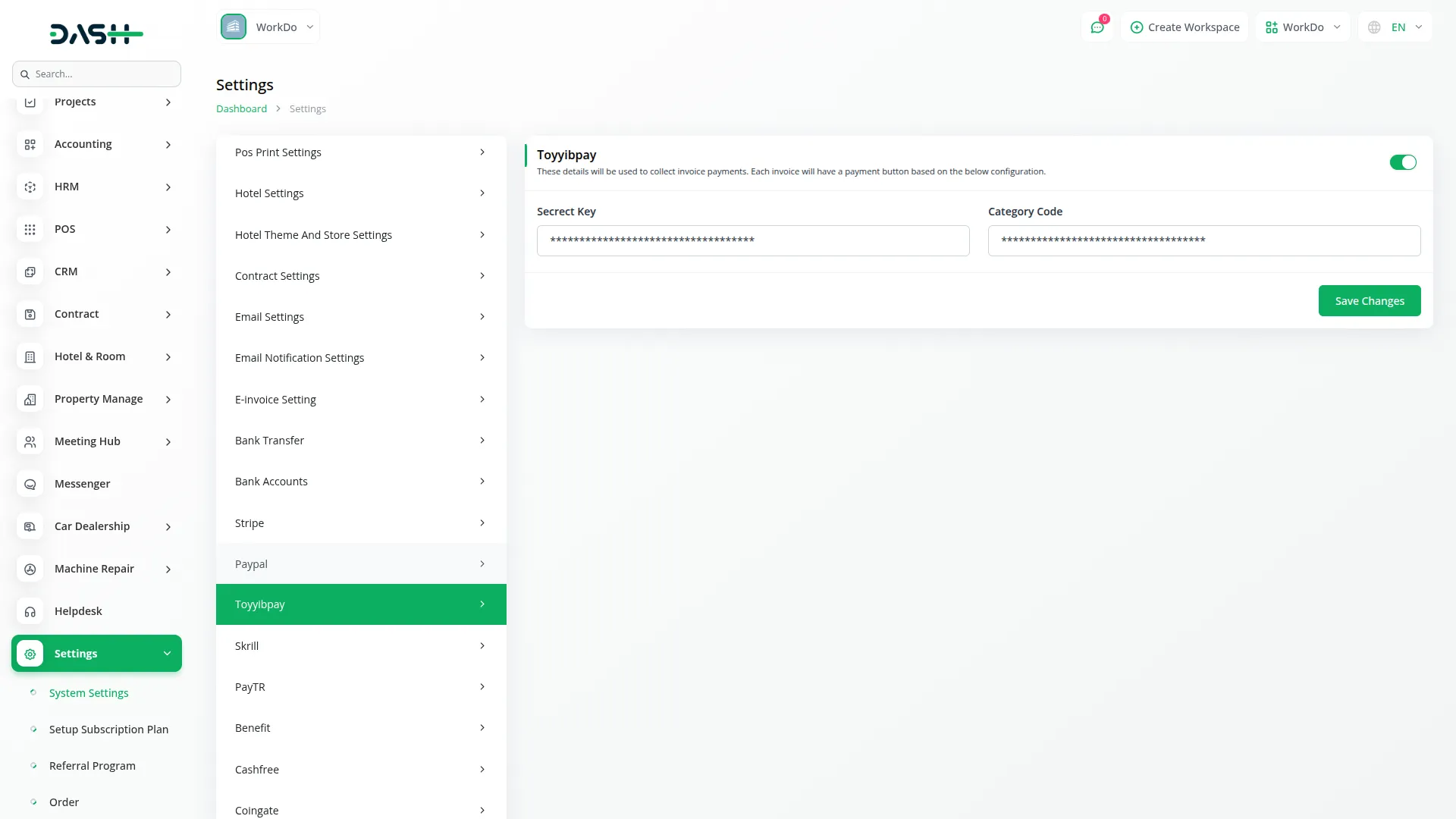Select Bank Transfer settings item
This screenshot has width=1456, height=819.
point(361,441)
